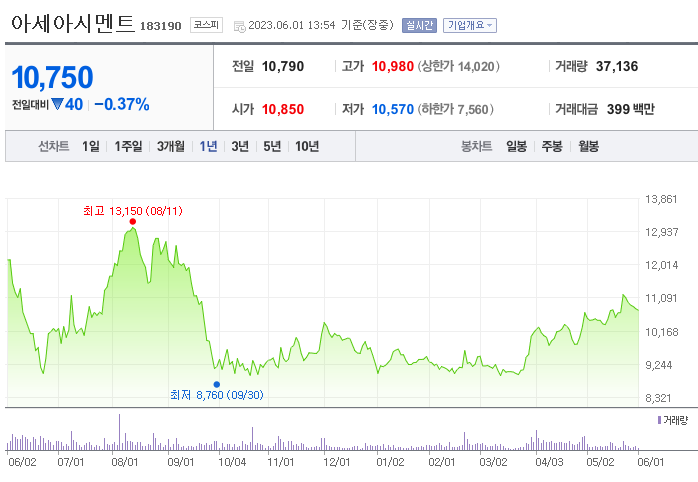The width and height of the screenshot is (698, 482).
Task: Select the 3개월 line chart tab
Action: point(170,146)
